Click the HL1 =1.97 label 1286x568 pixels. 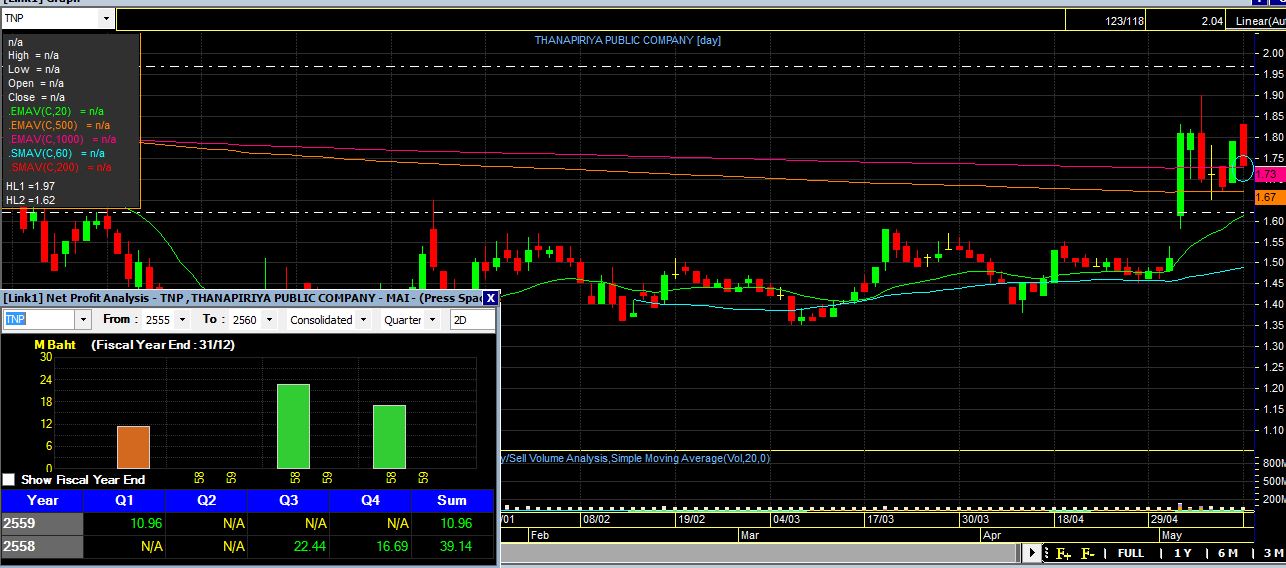pyautogui.click(x=30, y=186)
